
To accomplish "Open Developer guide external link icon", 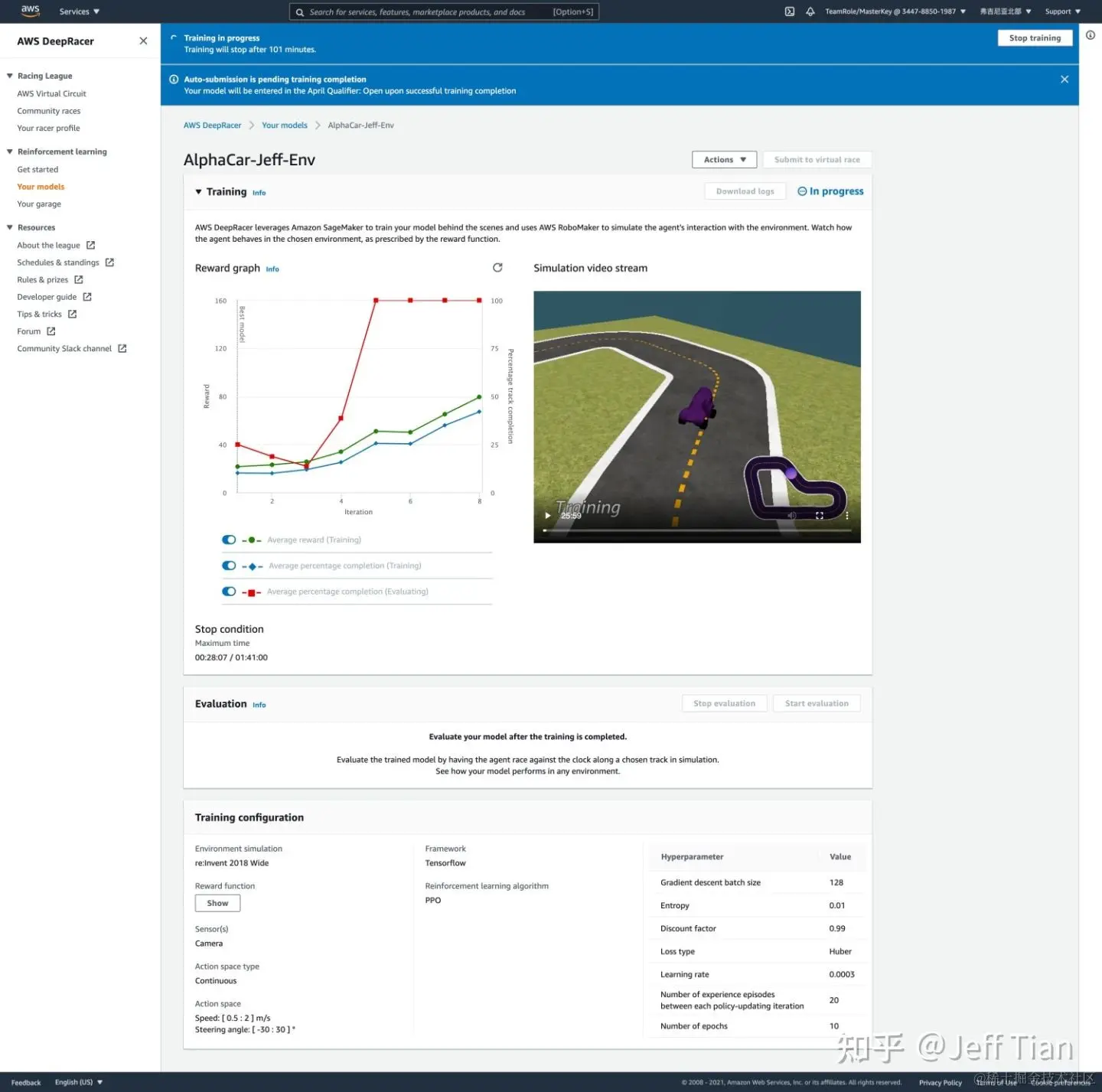I will pyautogui.click(x=87, y=297).
